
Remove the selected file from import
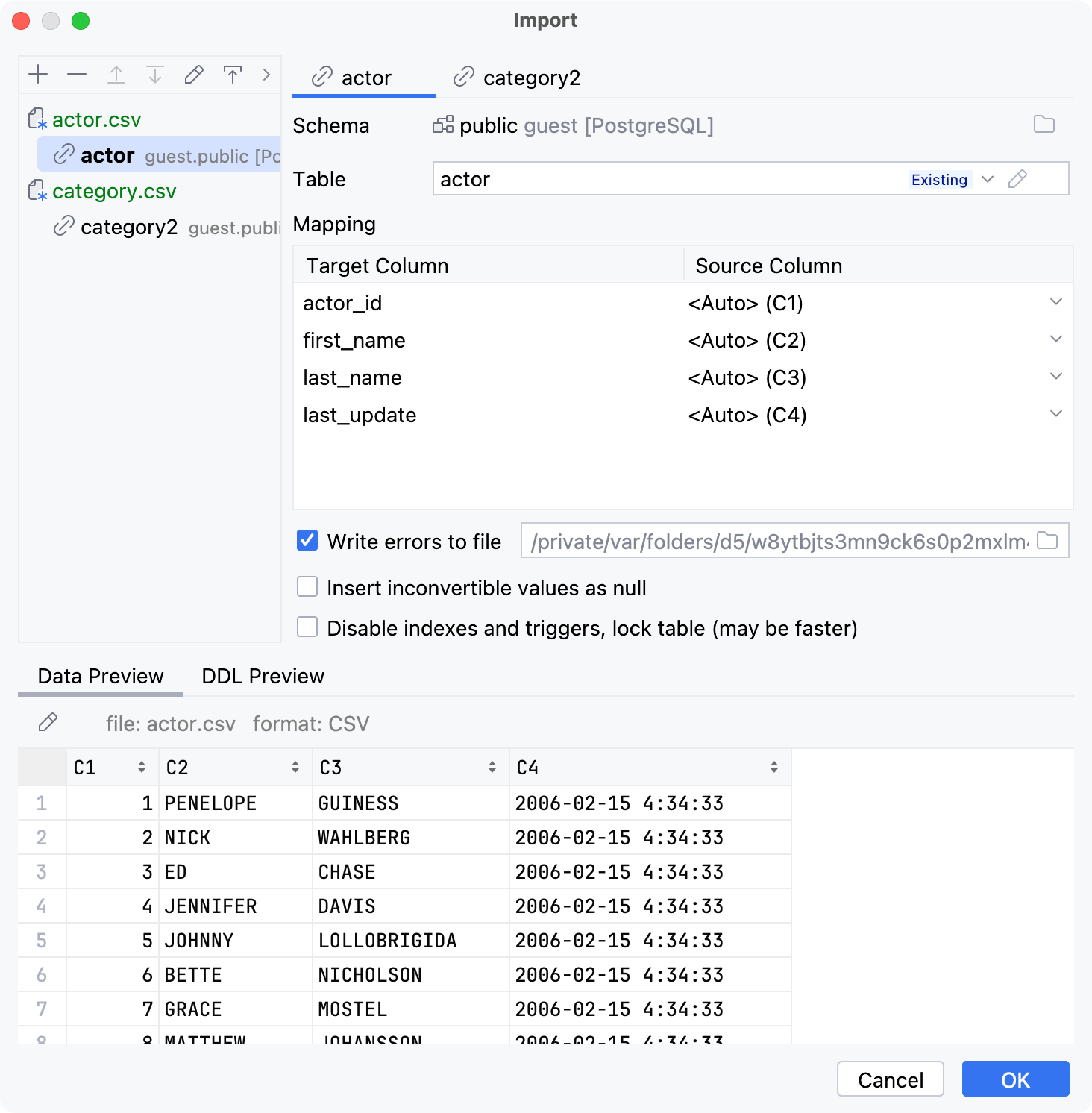coord(77,75)
